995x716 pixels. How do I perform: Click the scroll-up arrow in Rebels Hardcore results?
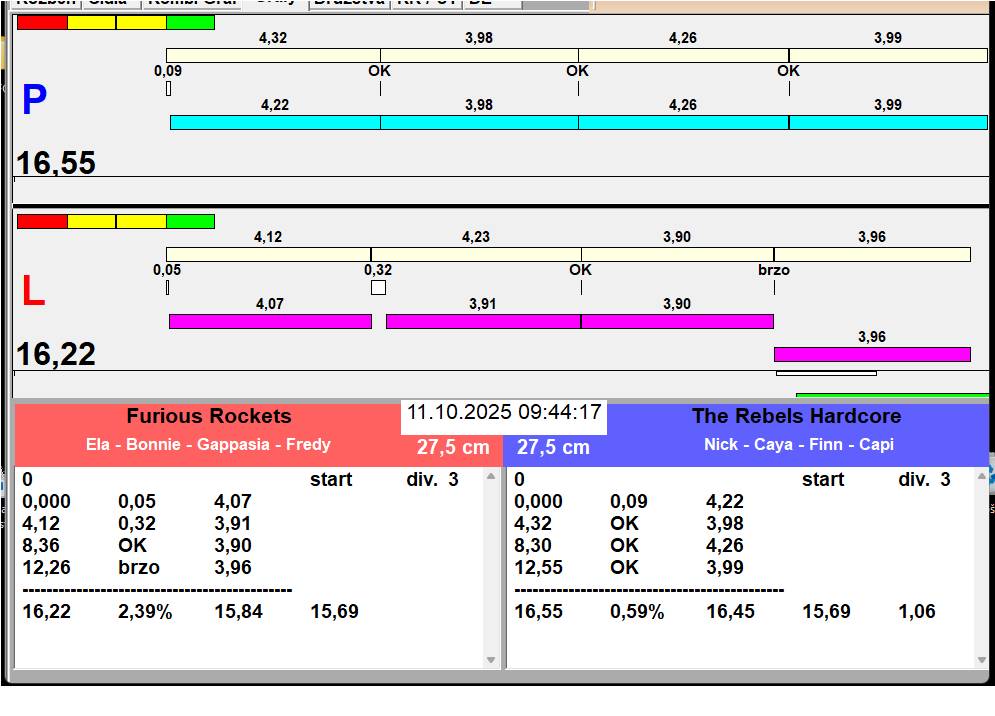[980, 477]
